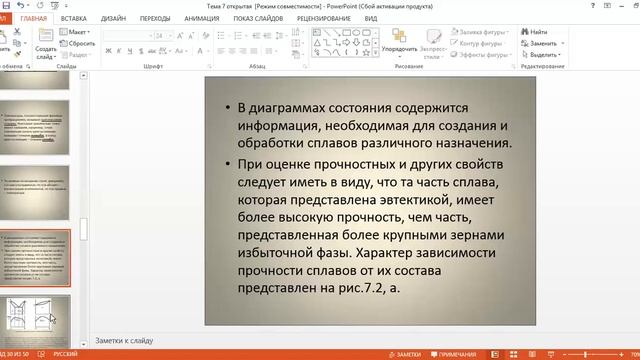The height and width of the screenshot is (360, 640).
Task: Open the ПЕРЕХОДЫ tab
Action: (x=155, y=18)
